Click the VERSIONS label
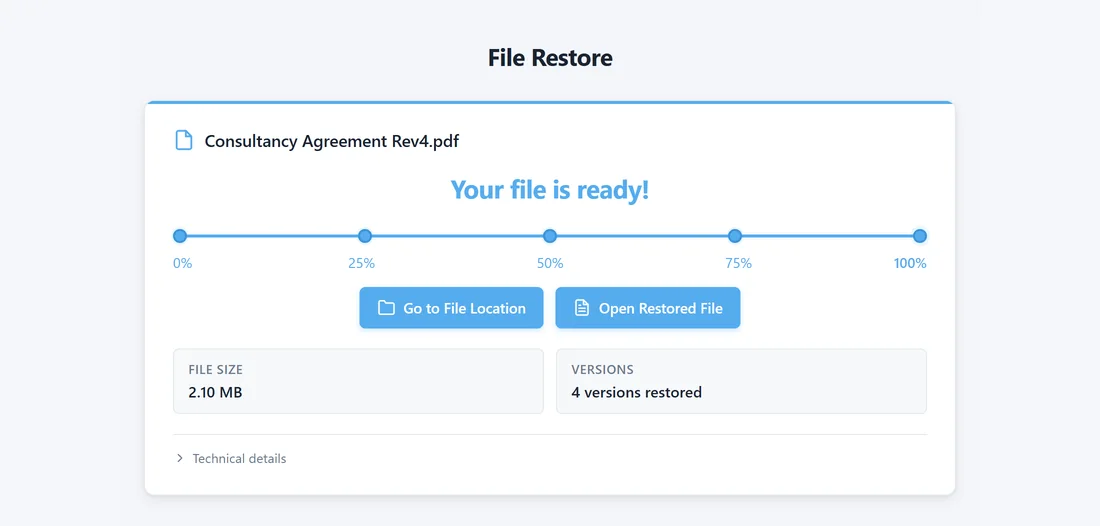 603,370
